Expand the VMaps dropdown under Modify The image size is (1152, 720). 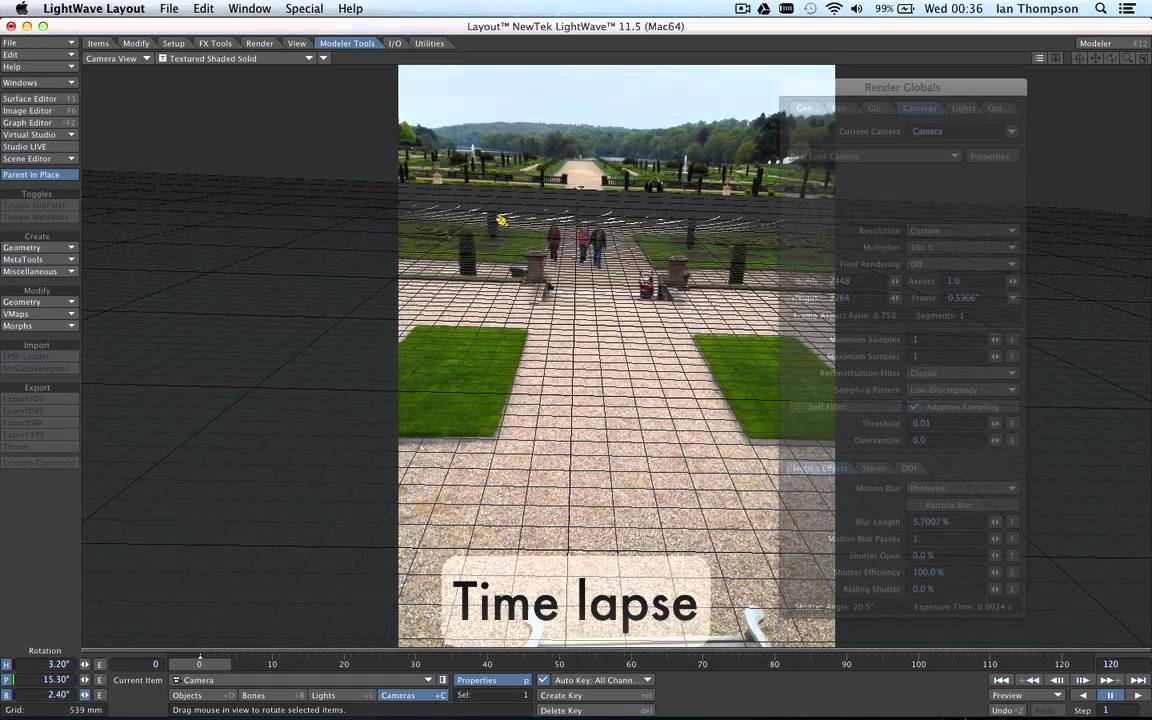pos(39,314)
